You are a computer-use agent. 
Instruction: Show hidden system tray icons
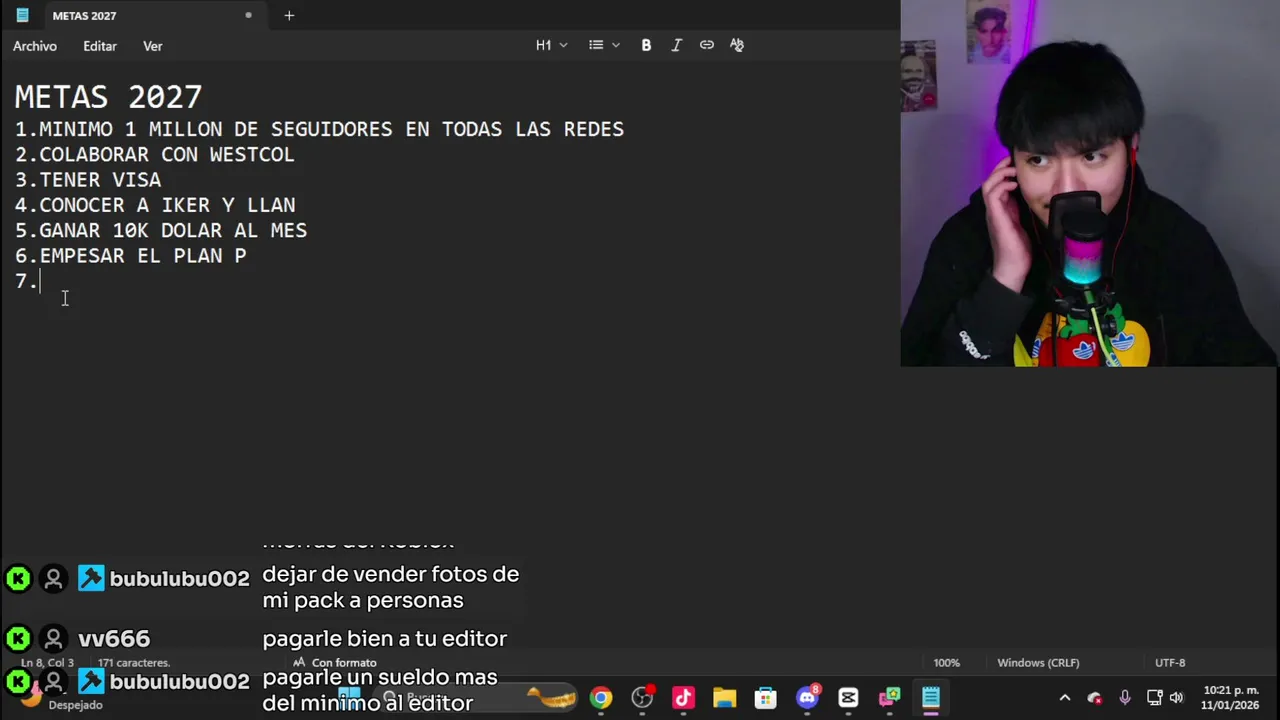(x=1065, y=698)
